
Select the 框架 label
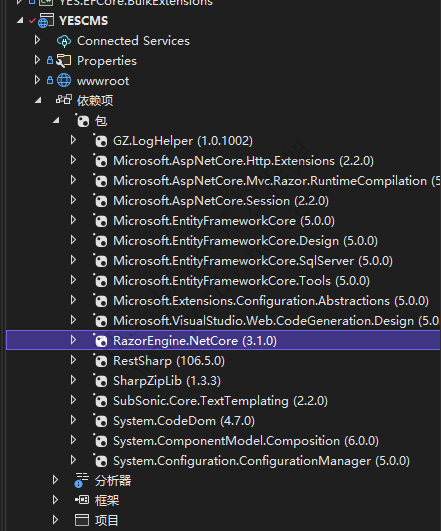[x=107, y=501]
